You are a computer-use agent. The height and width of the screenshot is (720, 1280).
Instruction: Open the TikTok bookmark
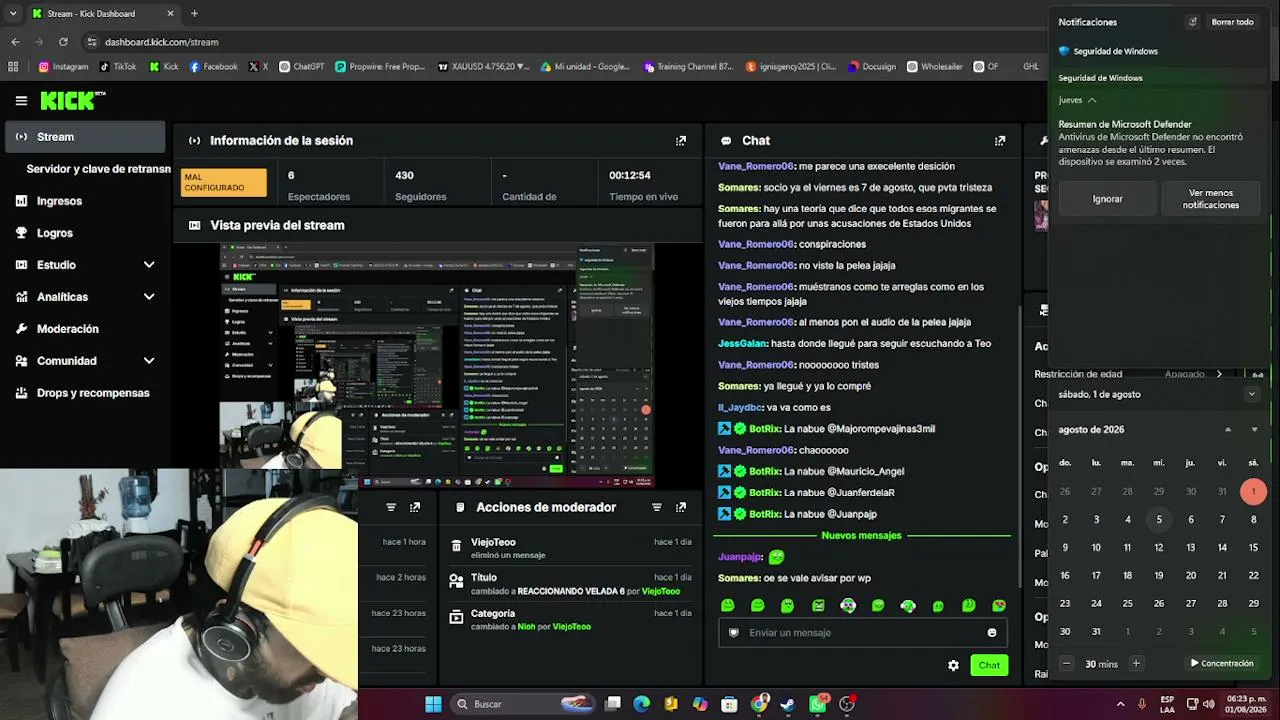[118, 67]
